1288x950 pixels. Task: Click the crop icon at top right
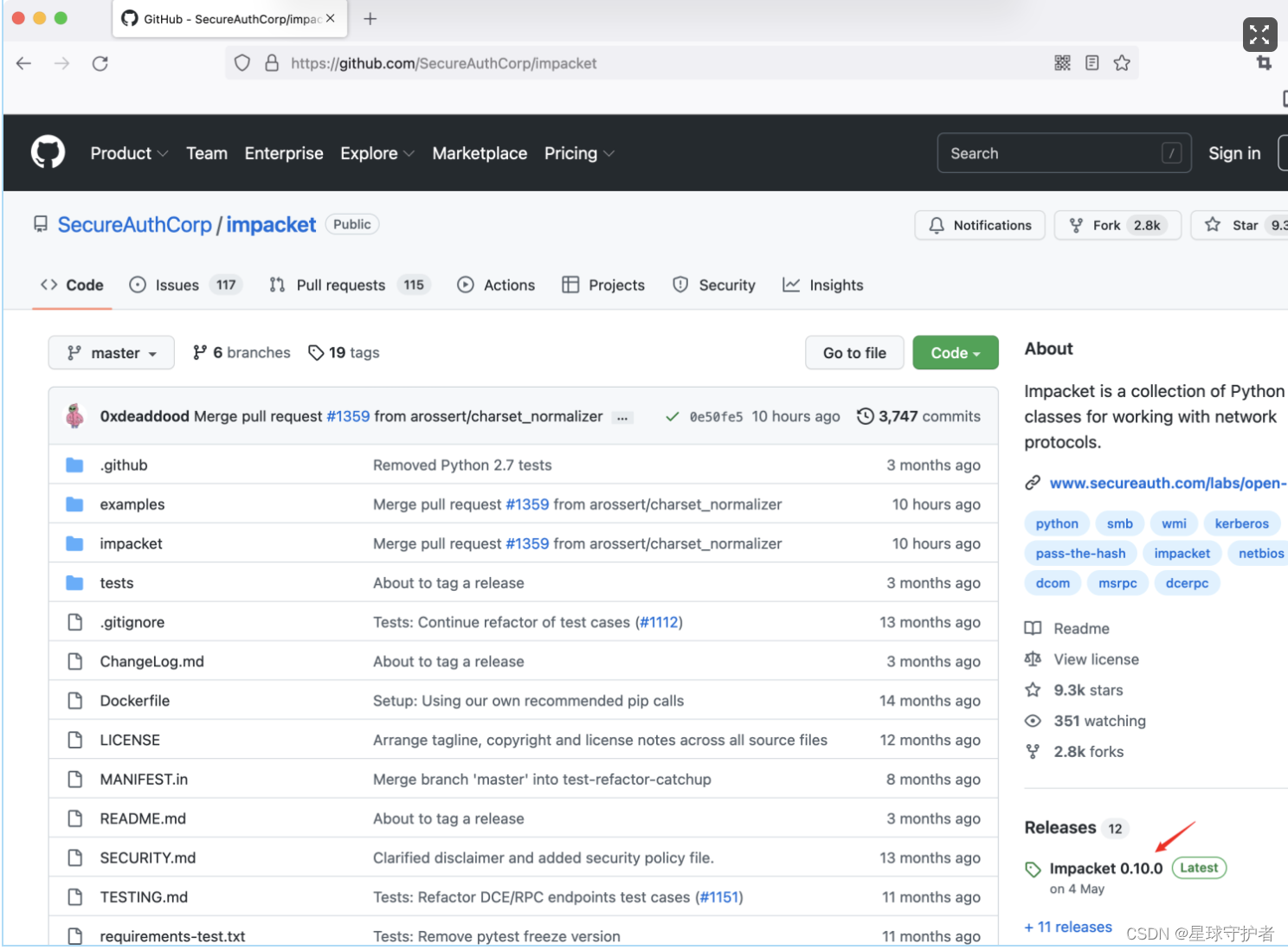click(x=1264, y=62)
